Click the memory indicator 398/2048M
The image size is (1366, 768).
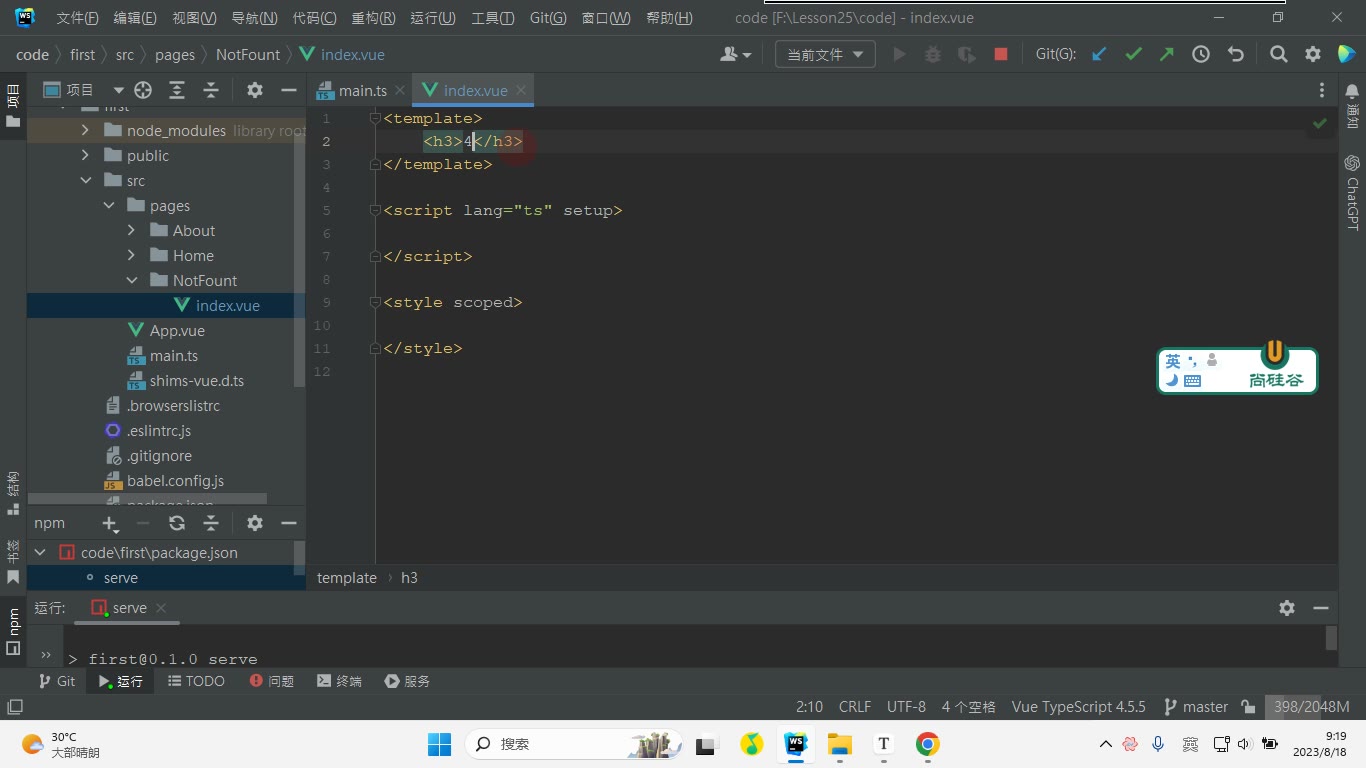[1311, 706]
